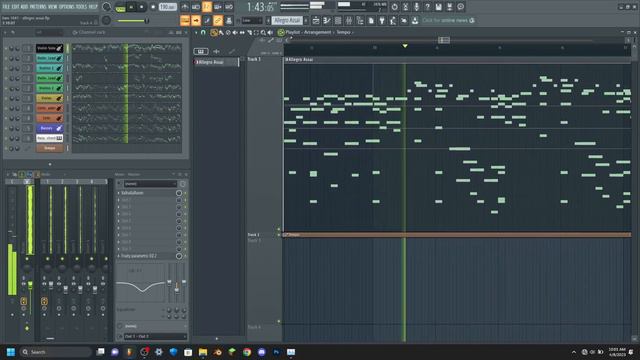Select the playlist Draw pencil tool
The width and height of the screenshot is (640, 360).
point(214,32)
